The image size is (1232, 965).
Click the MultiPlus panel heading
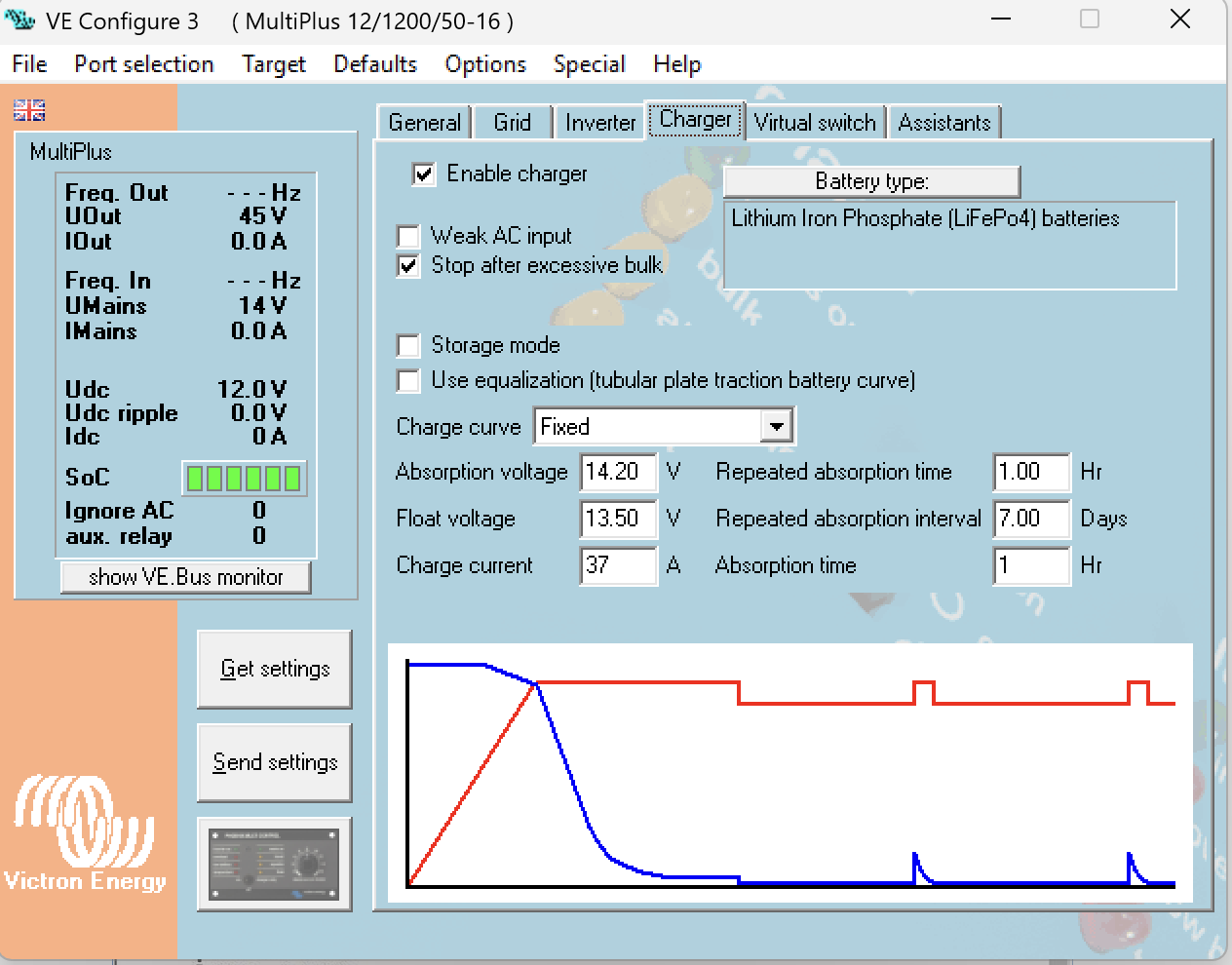(x=71, y=152)
